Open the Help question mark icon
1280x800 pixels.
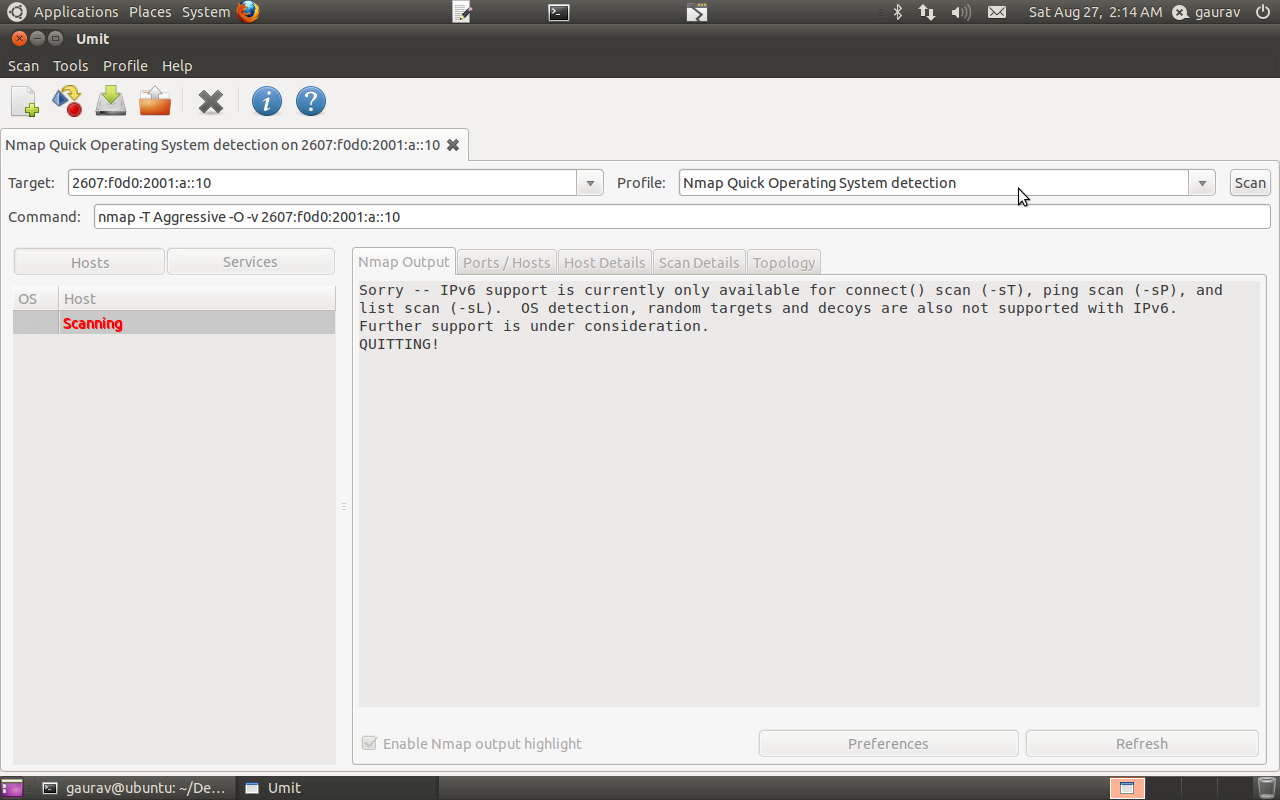pyautogui.click(x=311, y=101)
